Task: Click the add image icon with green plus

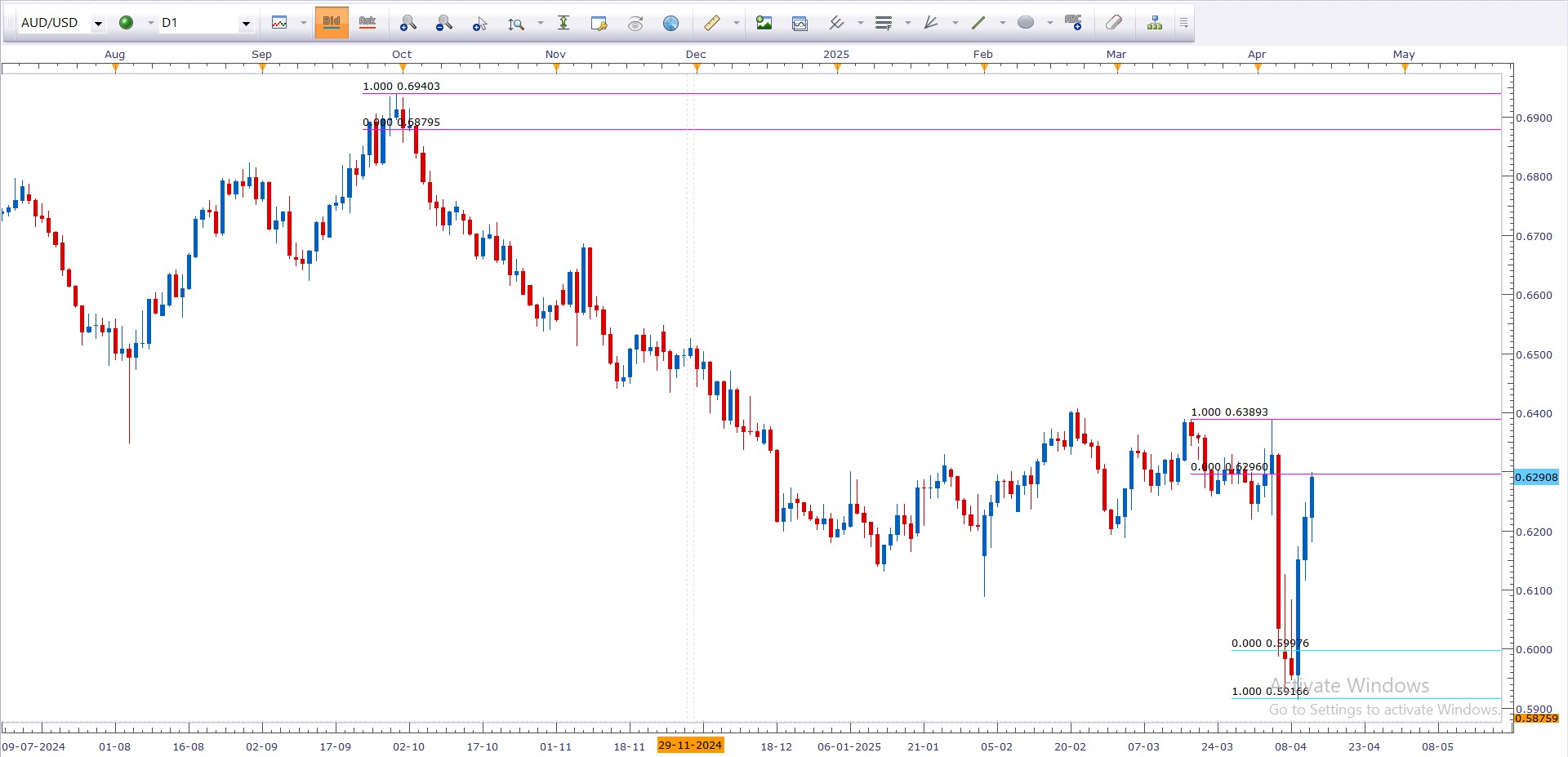Action: pyautogui.click(x=764, y=23)
